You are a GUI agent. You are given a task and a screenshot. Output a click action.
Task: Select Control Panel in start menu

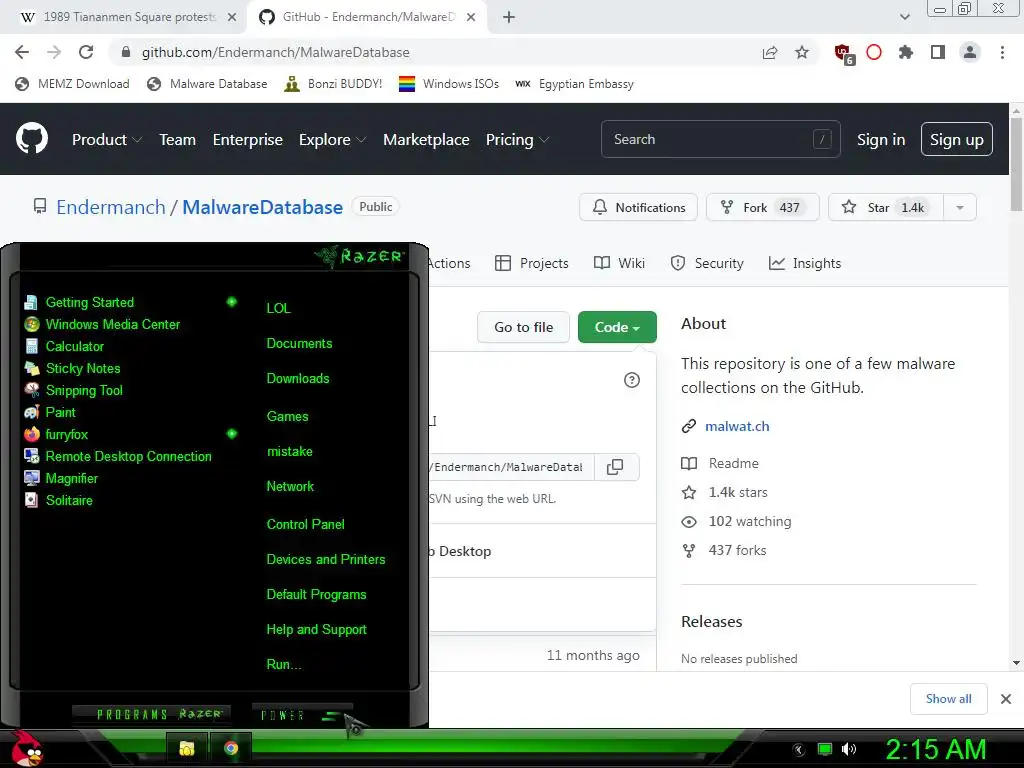306,524
